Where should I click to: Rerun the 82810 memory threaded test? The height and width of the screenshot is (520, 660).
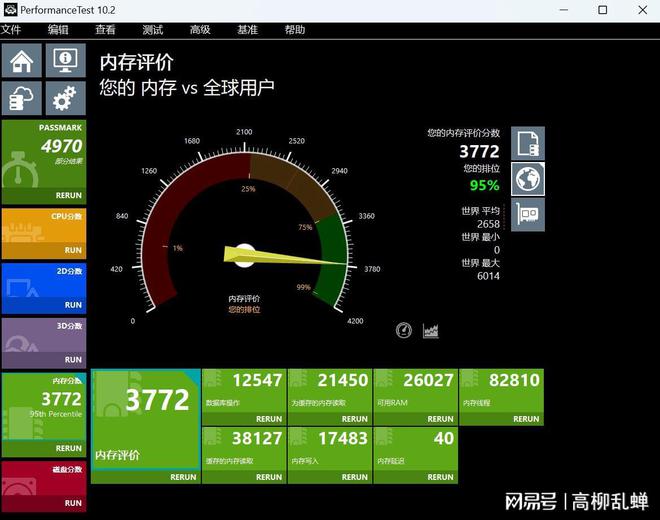[x=526, y=419]
